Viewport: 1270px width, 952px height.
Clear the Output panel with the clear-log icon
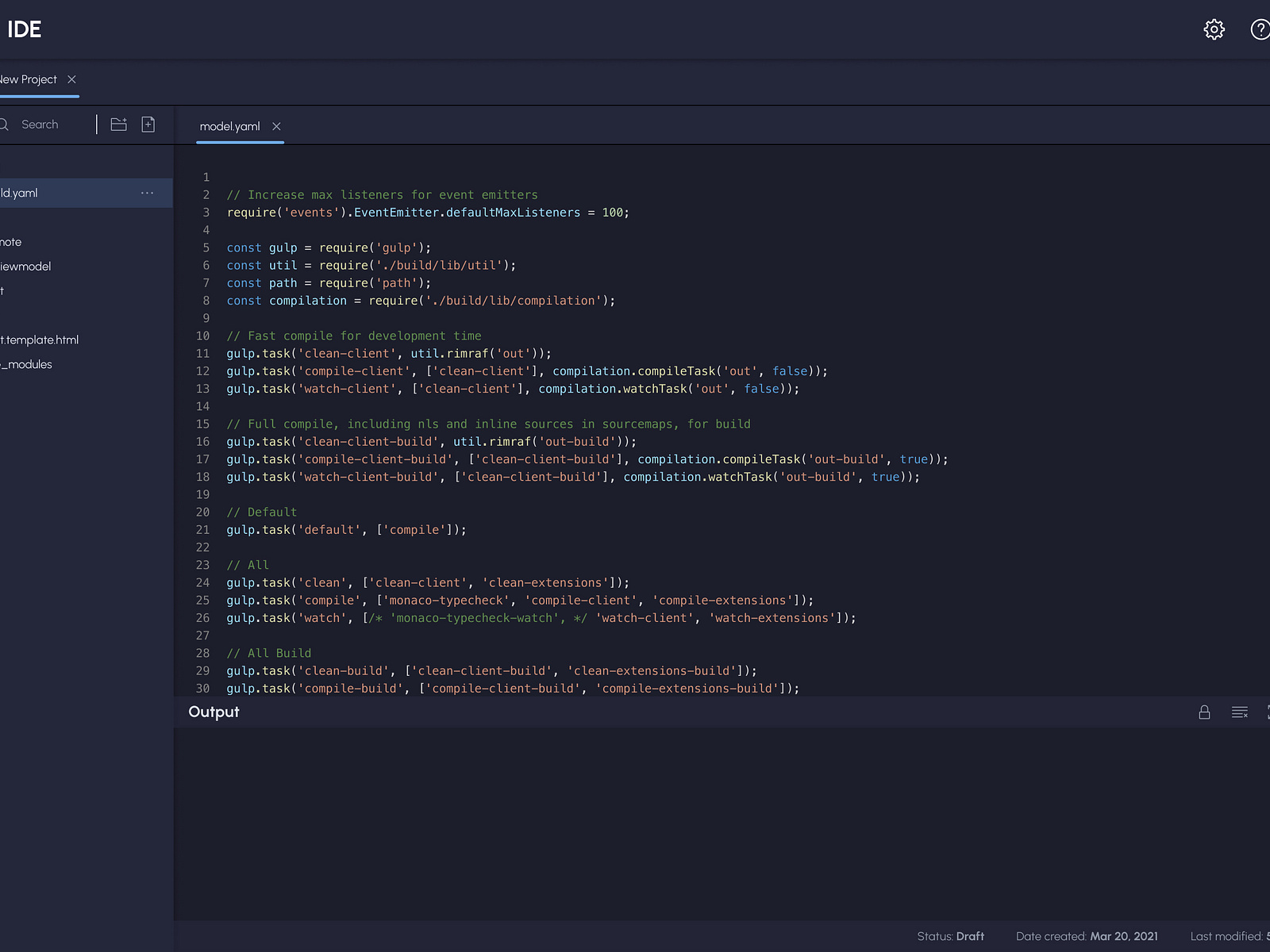click(x=1239, y=712)
